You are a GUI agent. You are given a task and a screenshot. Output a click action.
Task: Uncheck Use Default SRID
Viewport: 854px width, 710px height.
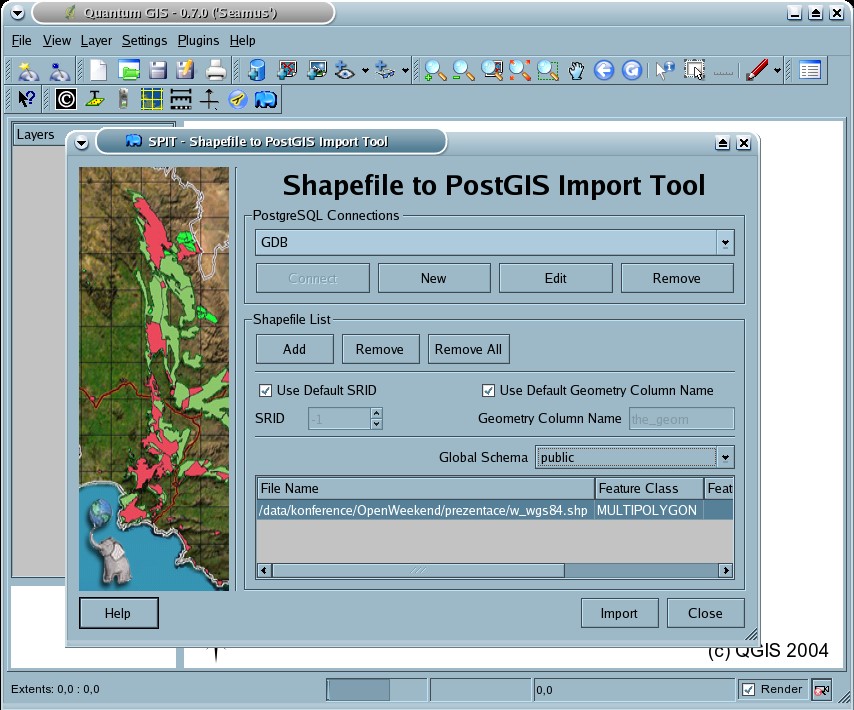click(x=265, y=390)
